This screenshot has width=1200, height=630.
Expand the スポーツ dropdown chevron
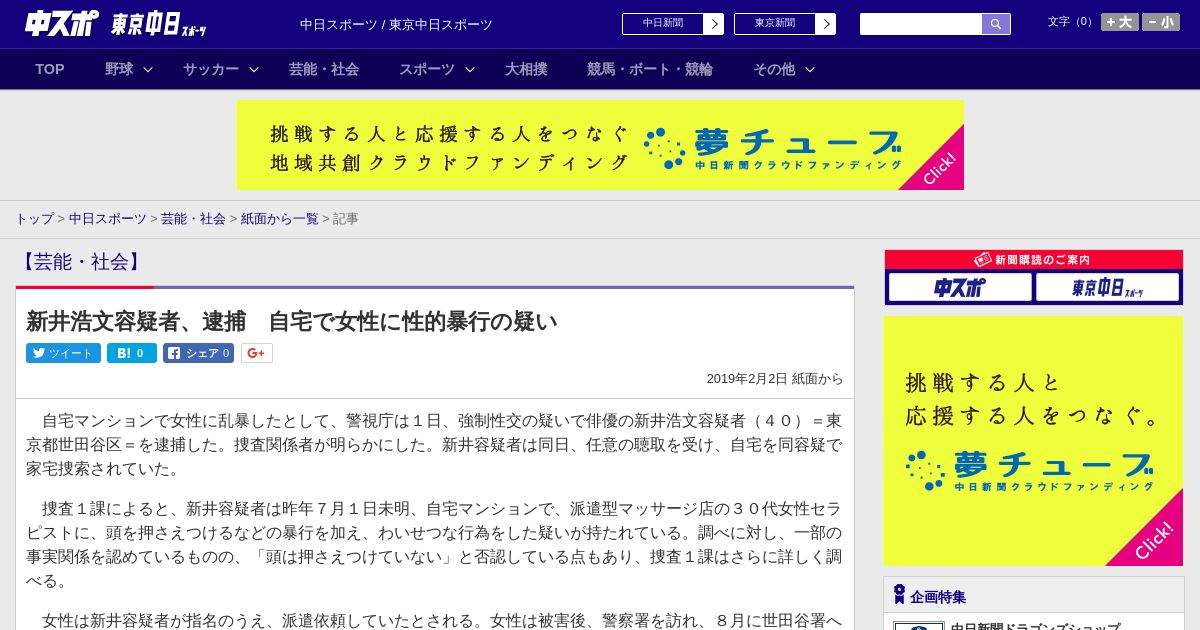pyautogui.click(x=470, y=69)
